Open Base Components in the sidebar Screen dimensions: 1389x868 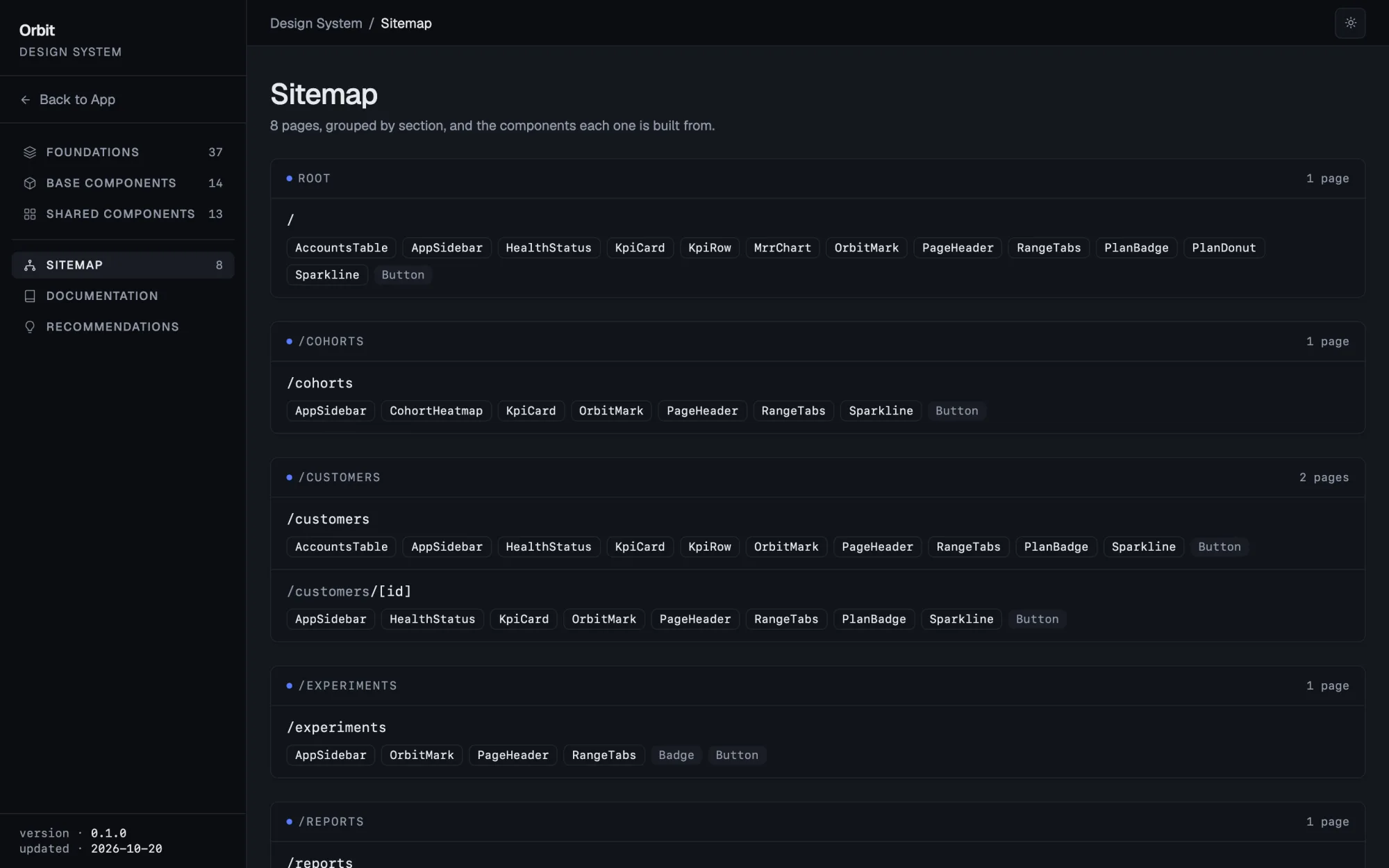[111, 183]
